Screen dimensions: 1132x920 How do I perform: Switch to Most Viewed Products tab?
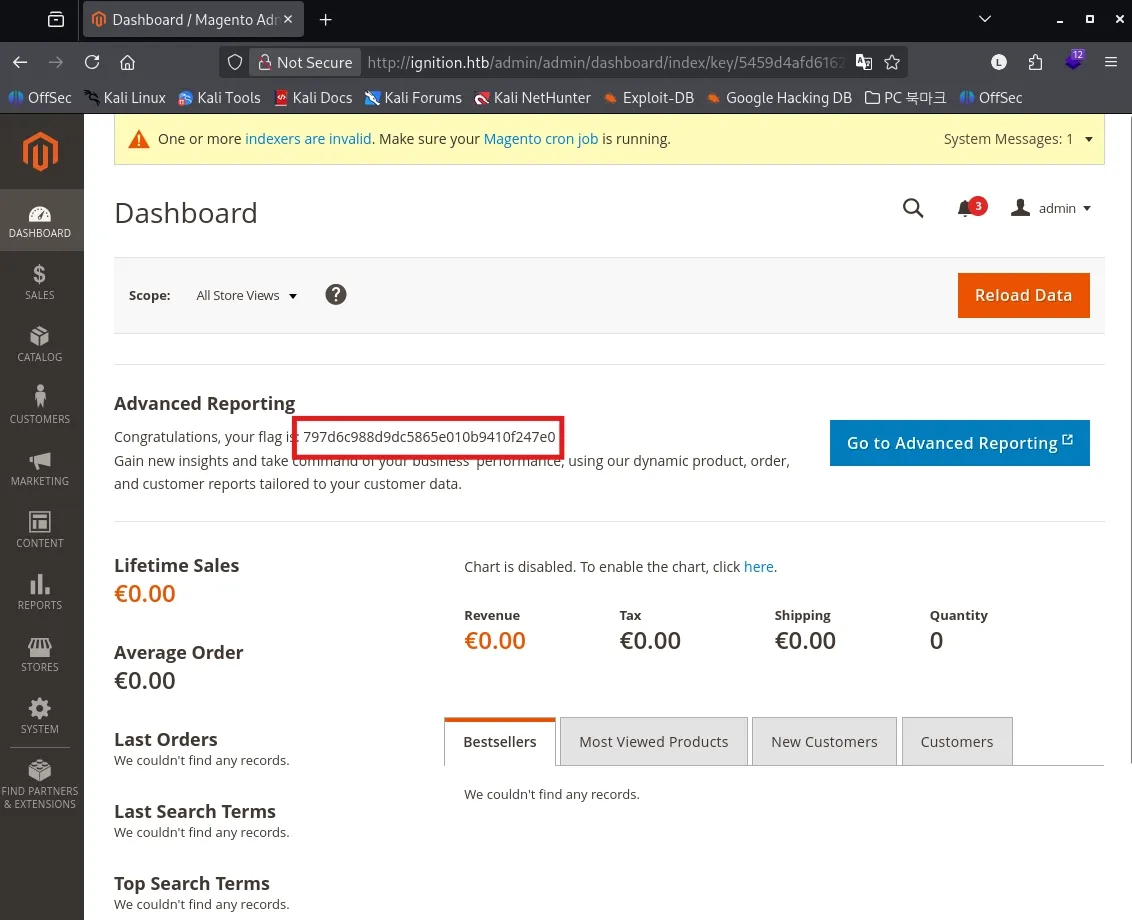click(653, 742)
